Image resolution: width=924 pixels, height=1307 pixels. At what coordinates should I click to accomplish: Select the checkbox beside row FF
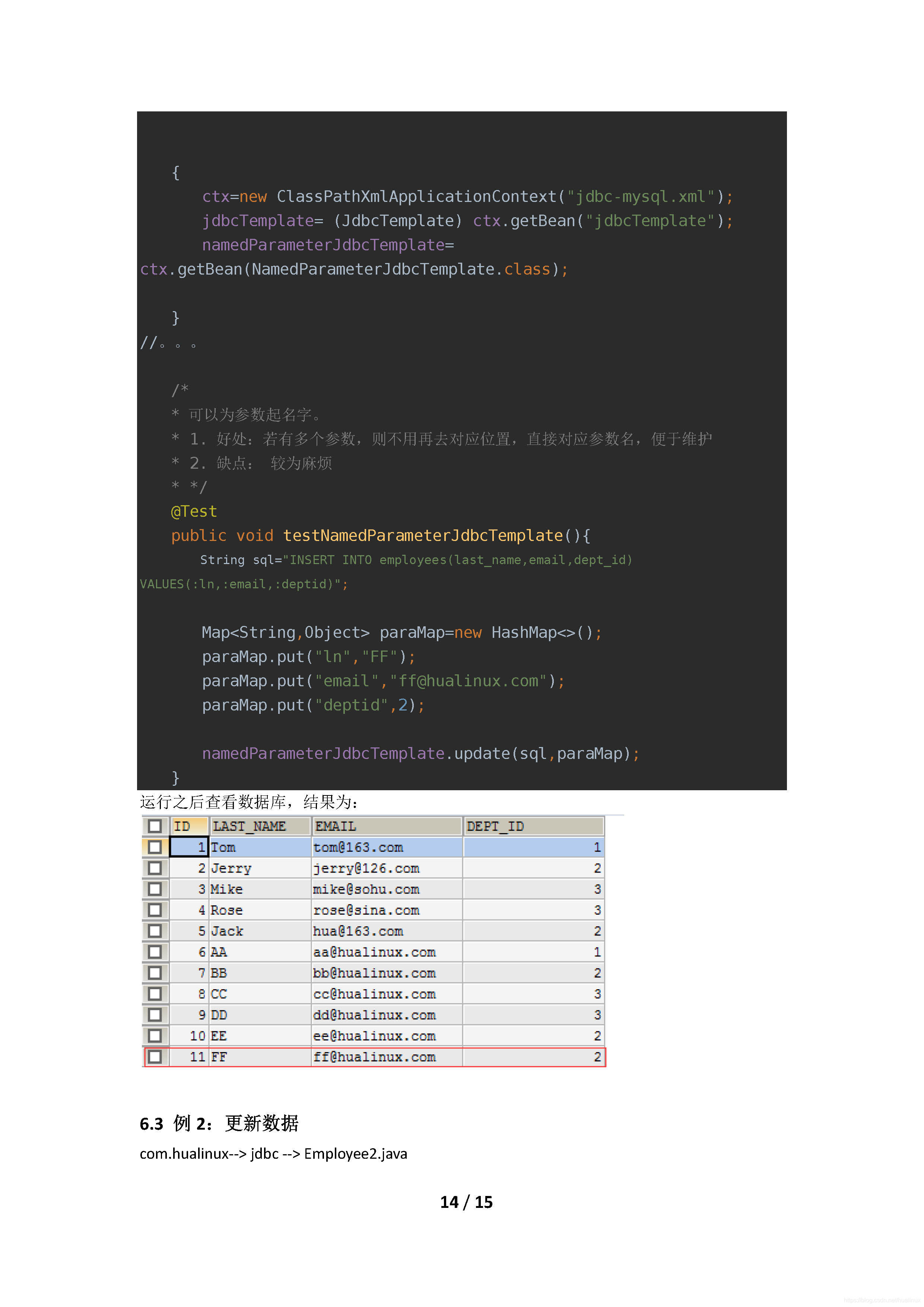[154, 1057]
